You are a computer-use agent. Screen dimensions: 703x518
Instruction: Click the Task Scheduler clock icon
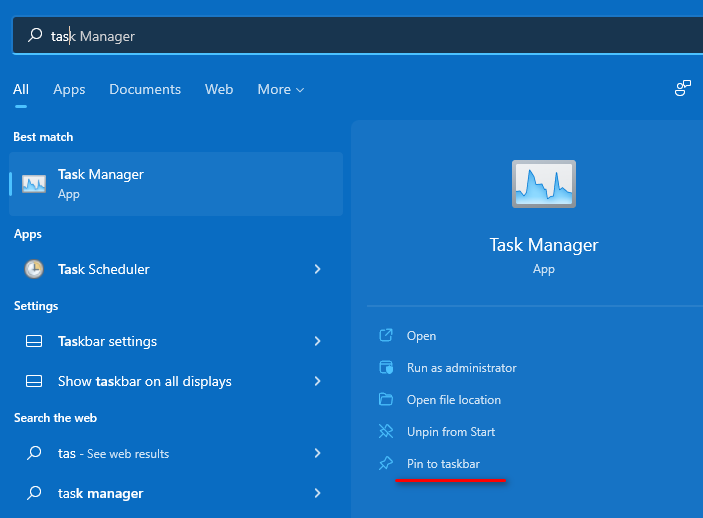click(34, 269)
